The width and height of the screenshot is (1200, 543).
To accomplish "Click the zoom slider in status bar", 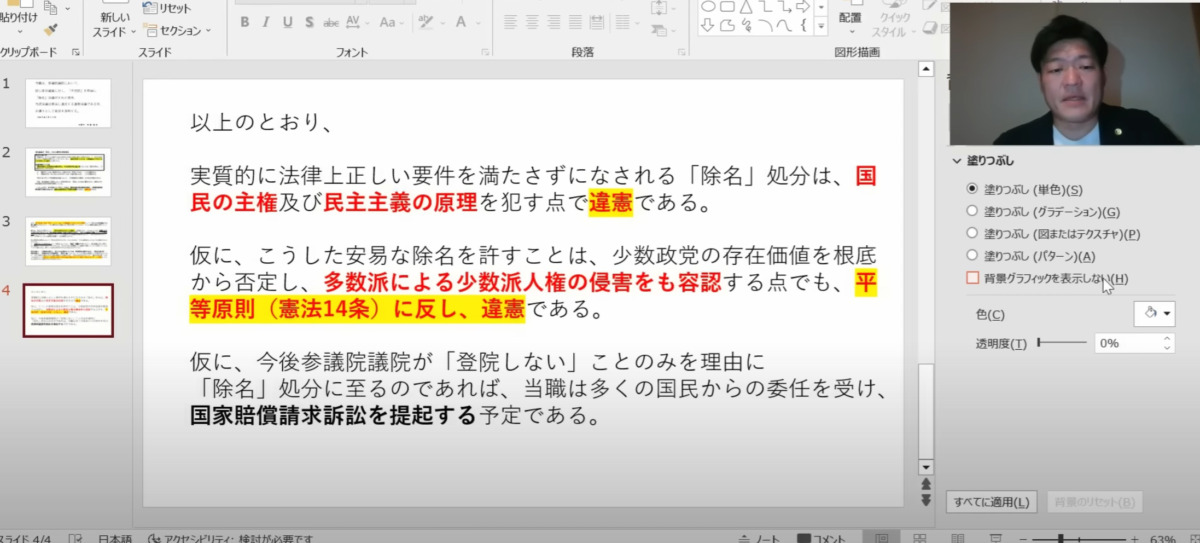I will 1081,538.
